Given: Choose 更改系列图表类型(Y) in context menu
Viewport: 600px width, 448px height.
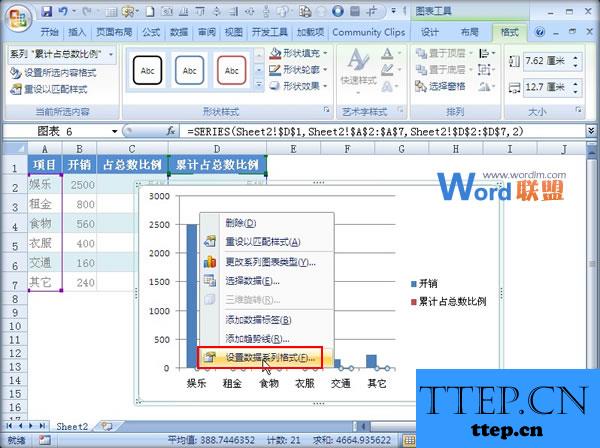Looking at the screenshot, I should coord(266,262).
